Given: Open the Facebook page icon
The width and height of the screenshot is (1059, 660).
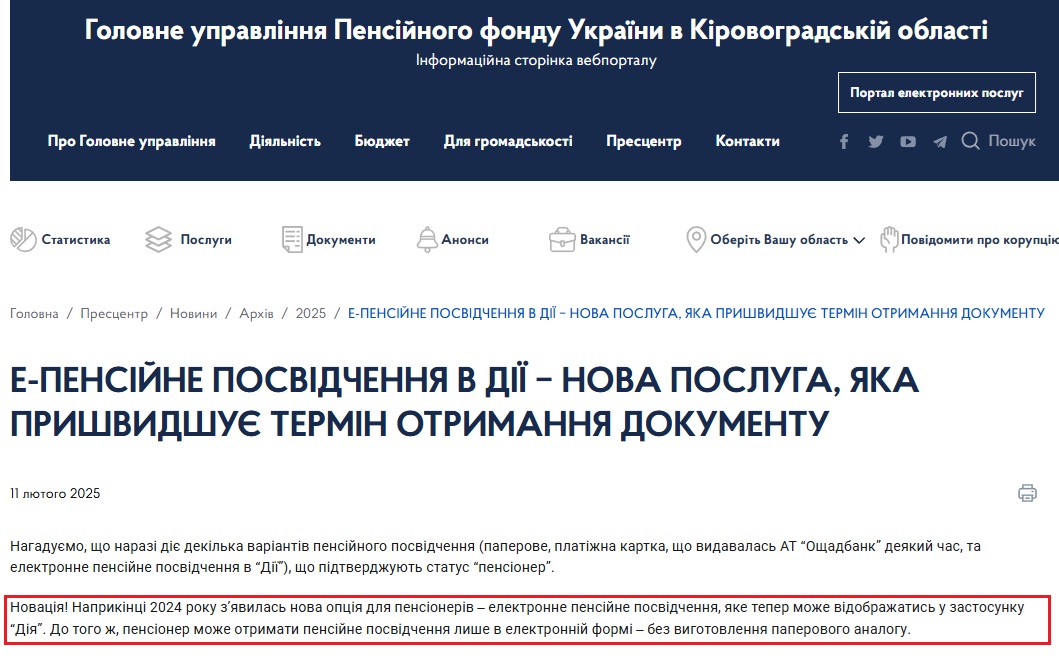Looking at the screenshot, I should 843,141.
